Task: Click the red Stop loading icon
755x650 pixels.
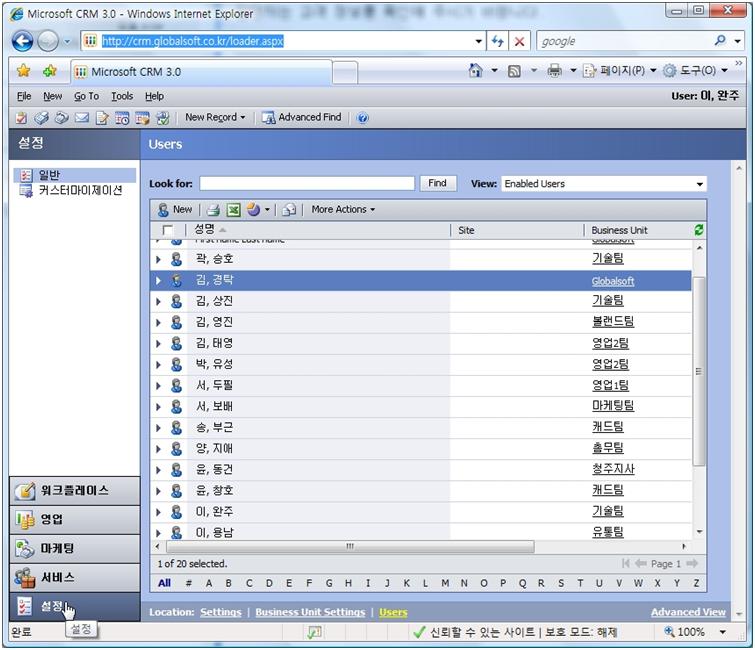Action: tap(520, 41)
